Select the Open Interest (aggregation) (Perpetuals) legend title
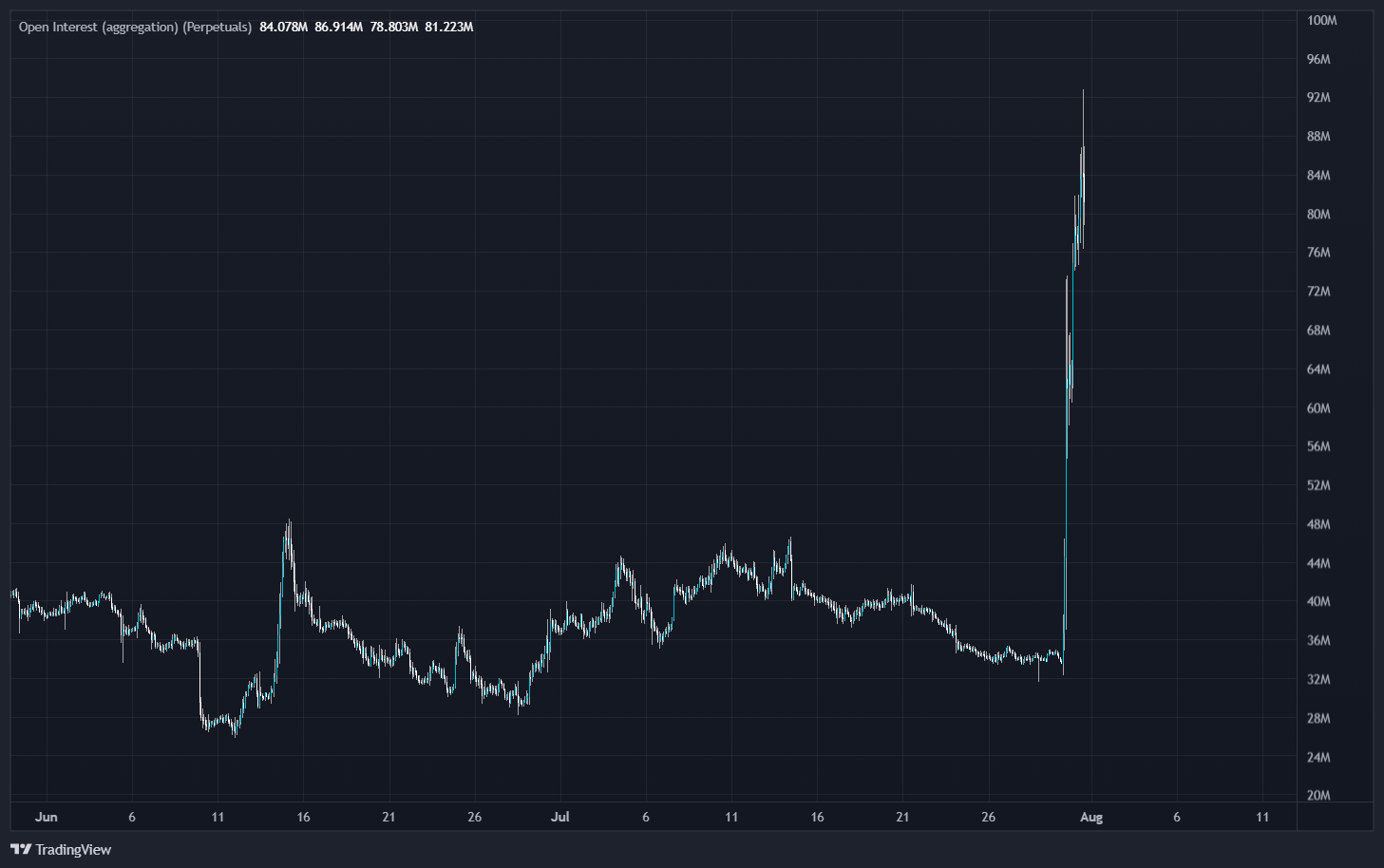Screen dimensions: 1384x868 [135, 27]
